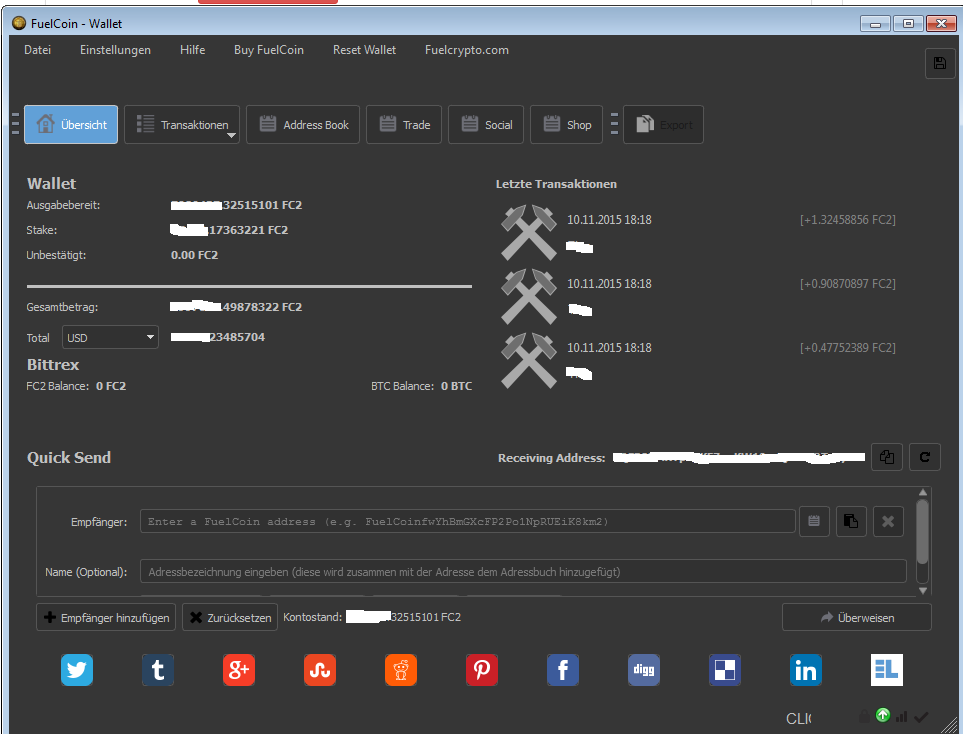The image size is (963, 734).
Task: Click the mining icon for +0.90870897 FC2
Action: click(x=529, y=297)
